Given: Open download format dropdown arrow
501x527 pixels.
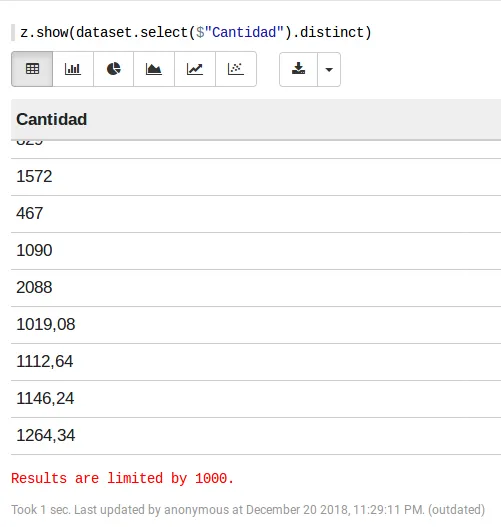Looking at the screenshot, I should 329,69.
